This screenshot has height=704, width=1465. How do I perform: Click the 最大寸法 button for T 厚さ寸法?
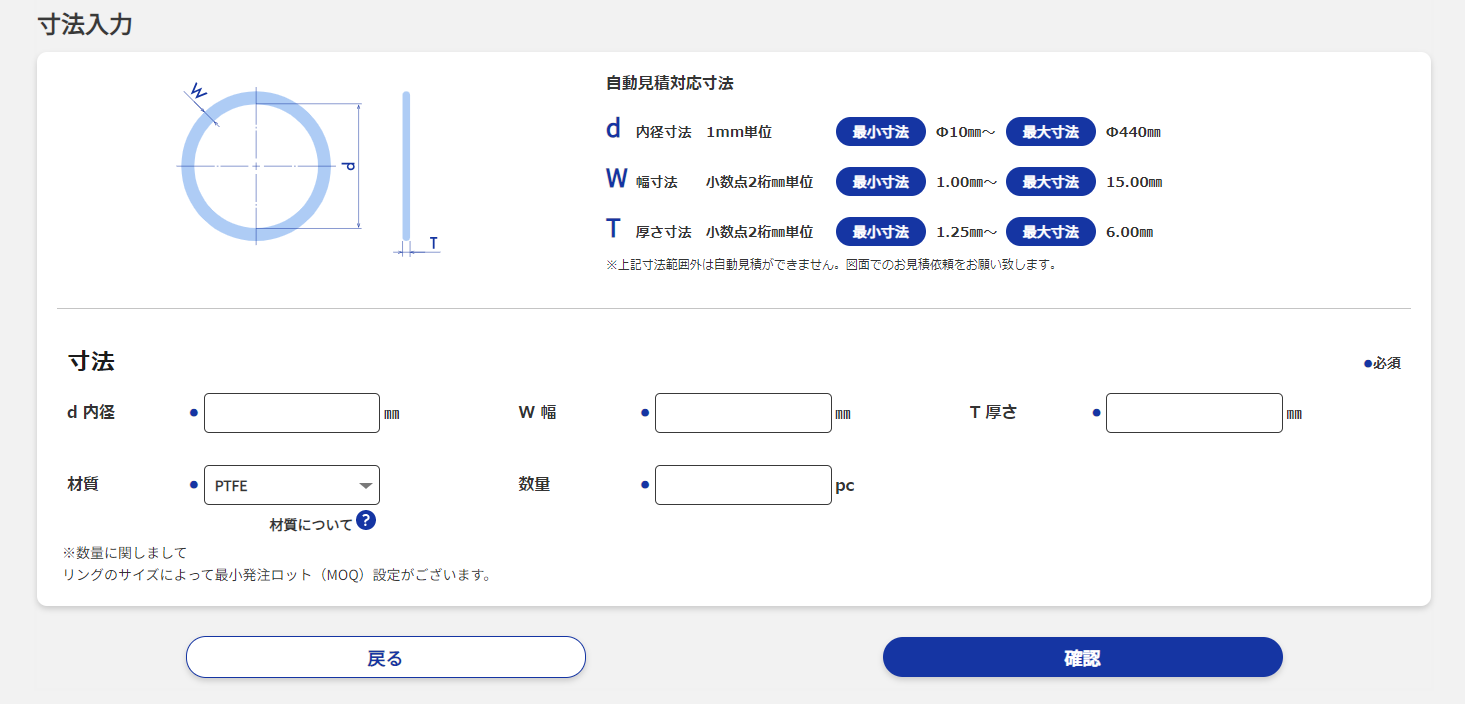[1050, 231]
